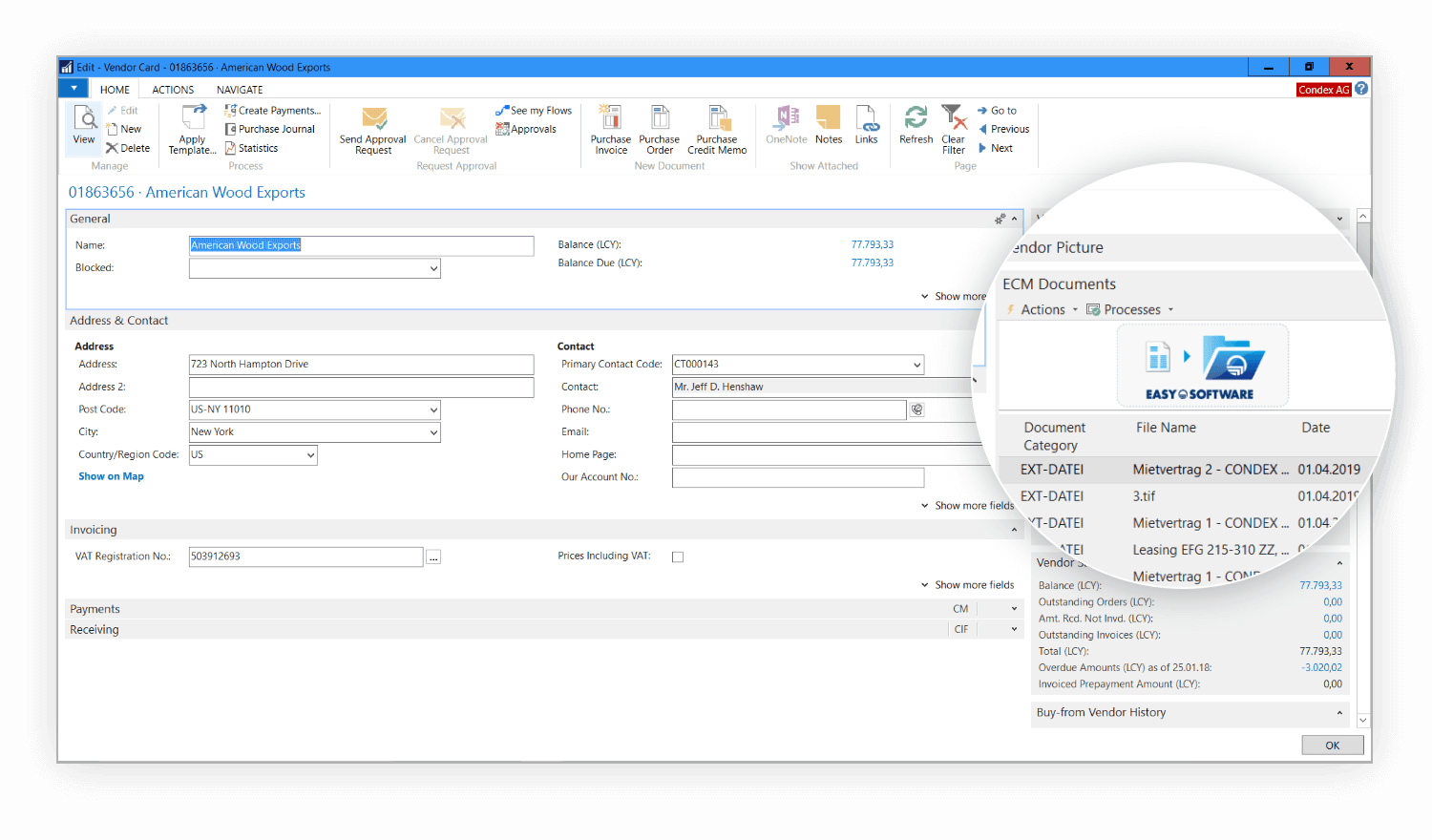Click Go to in Page group
1432x840 pixels.
[997, 111]
